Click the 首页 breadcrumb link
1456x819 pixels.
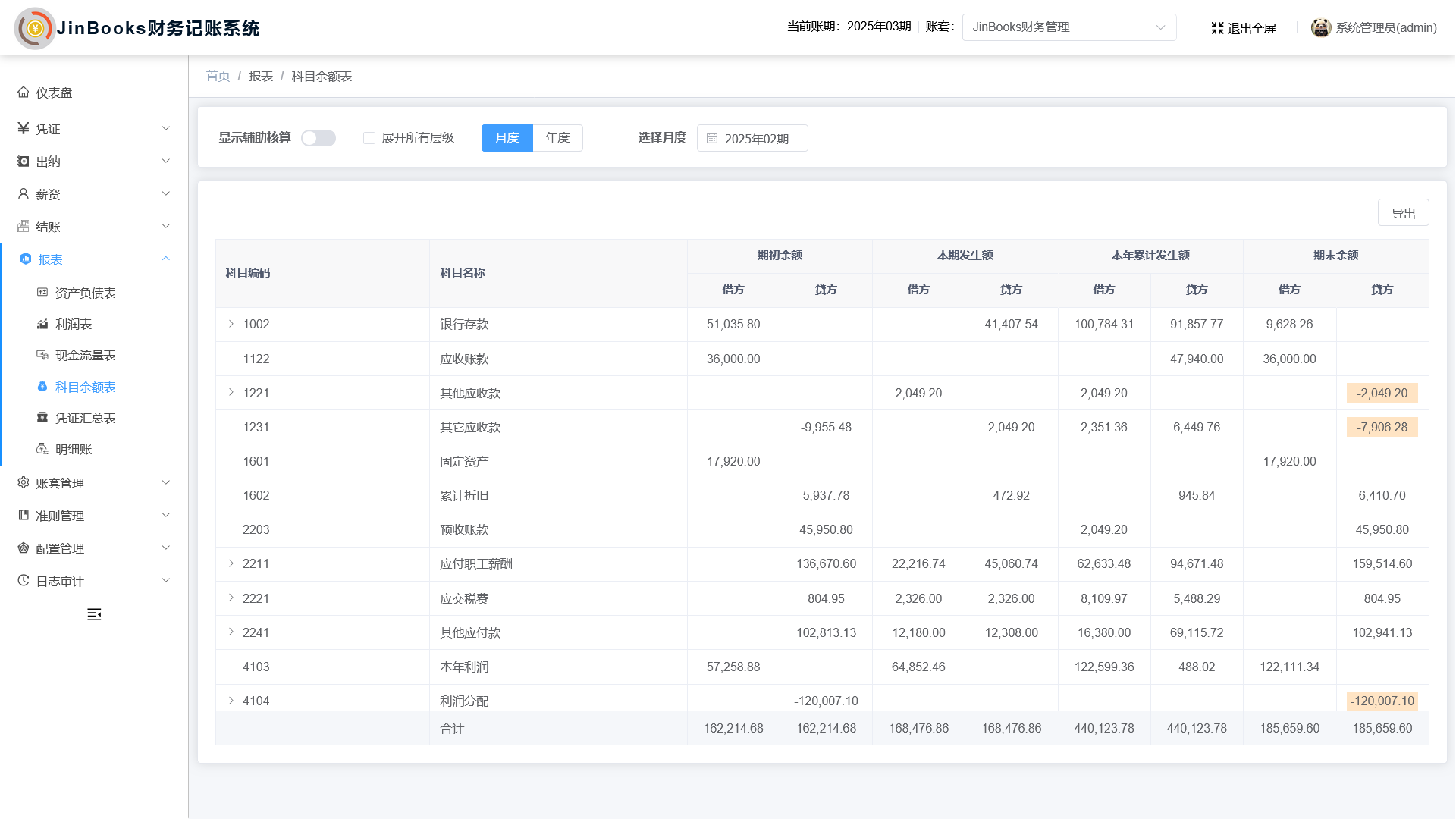point(218,76)
